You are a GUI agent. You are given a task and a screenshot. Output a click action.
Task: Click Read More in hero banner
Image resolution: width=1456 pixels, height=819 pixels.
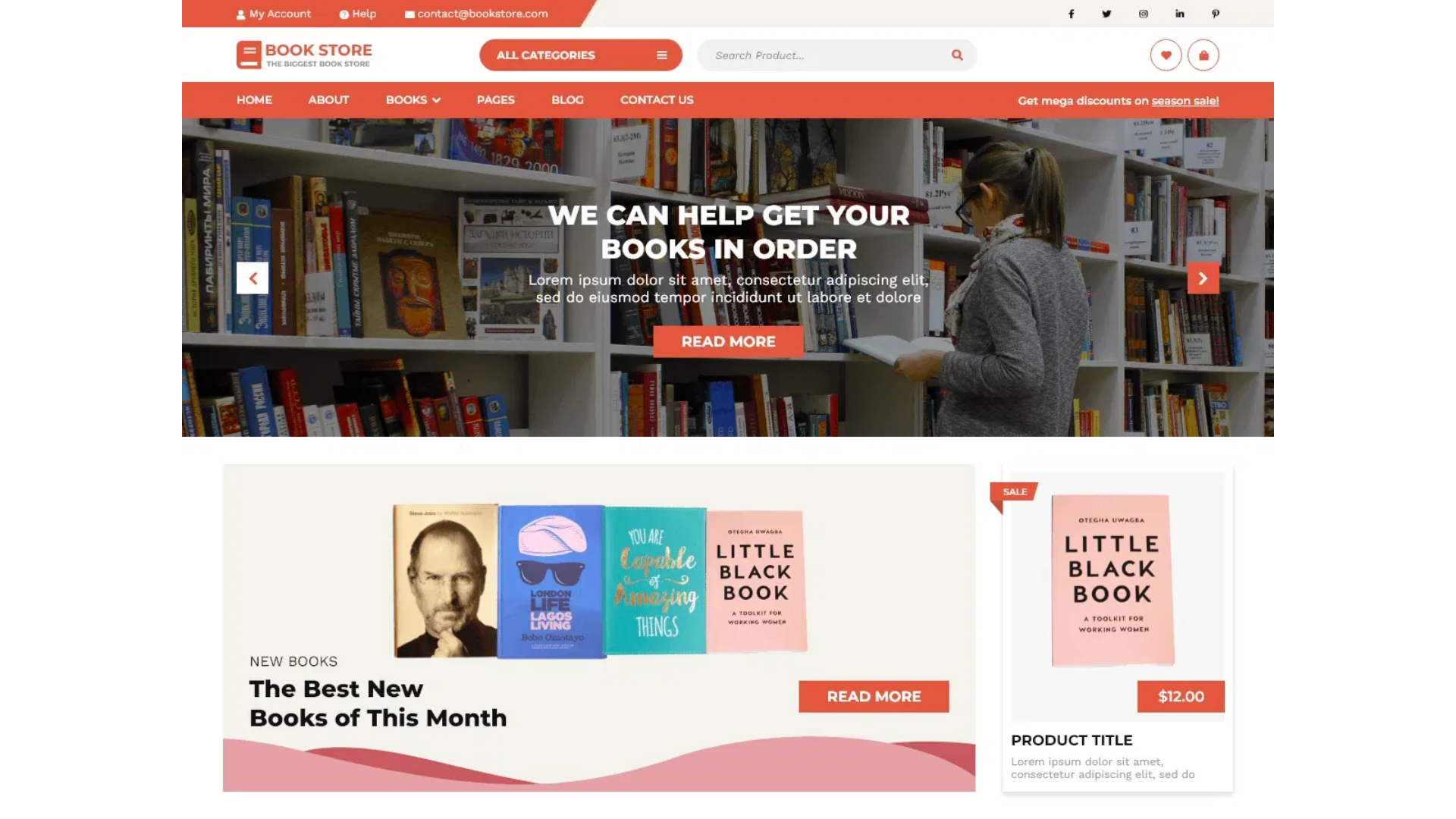click(x=728, y=342)
